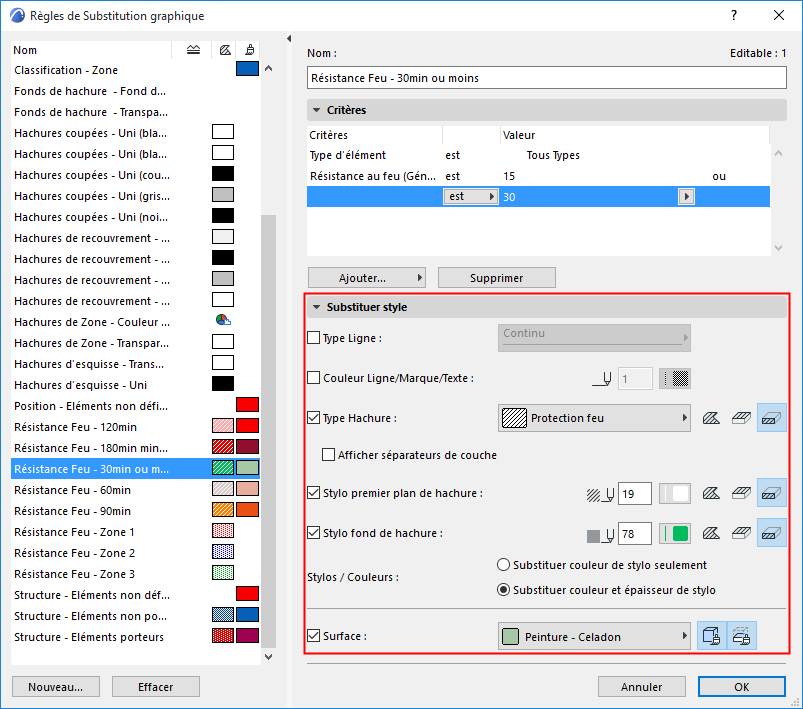Enable Couleur Ligne/Marque/Texte checkbox
This screenshot has height=709, width=803.
click(x=313, y=378)
